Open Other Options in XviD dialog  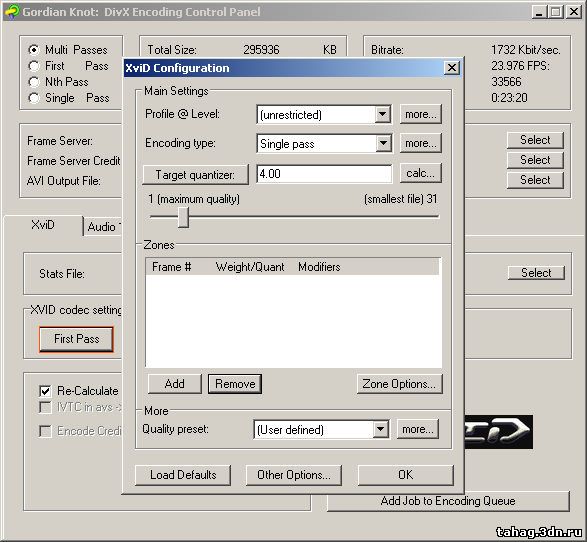(294, 475)
